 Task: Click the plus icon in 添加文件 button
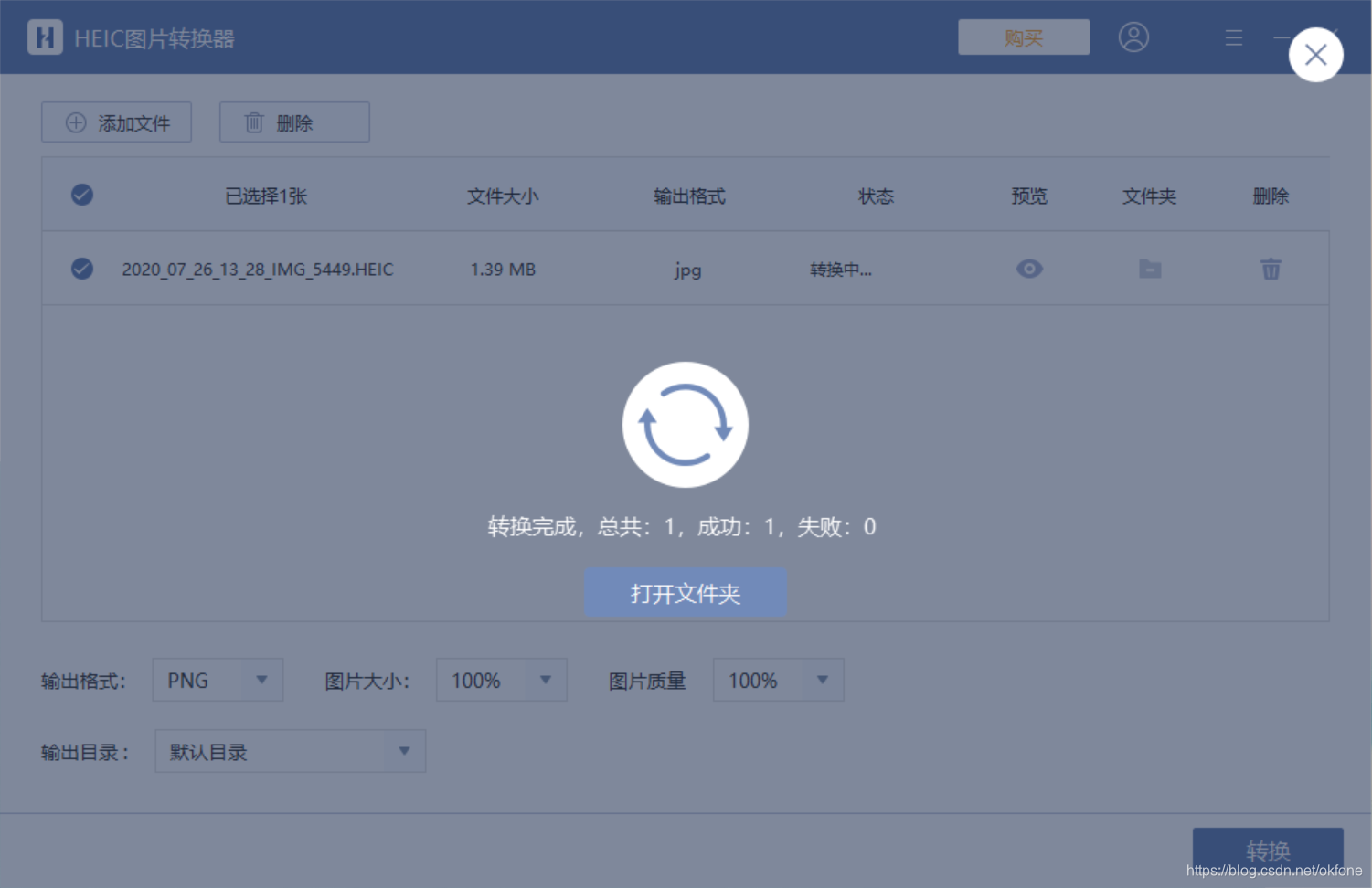point(76,122)
